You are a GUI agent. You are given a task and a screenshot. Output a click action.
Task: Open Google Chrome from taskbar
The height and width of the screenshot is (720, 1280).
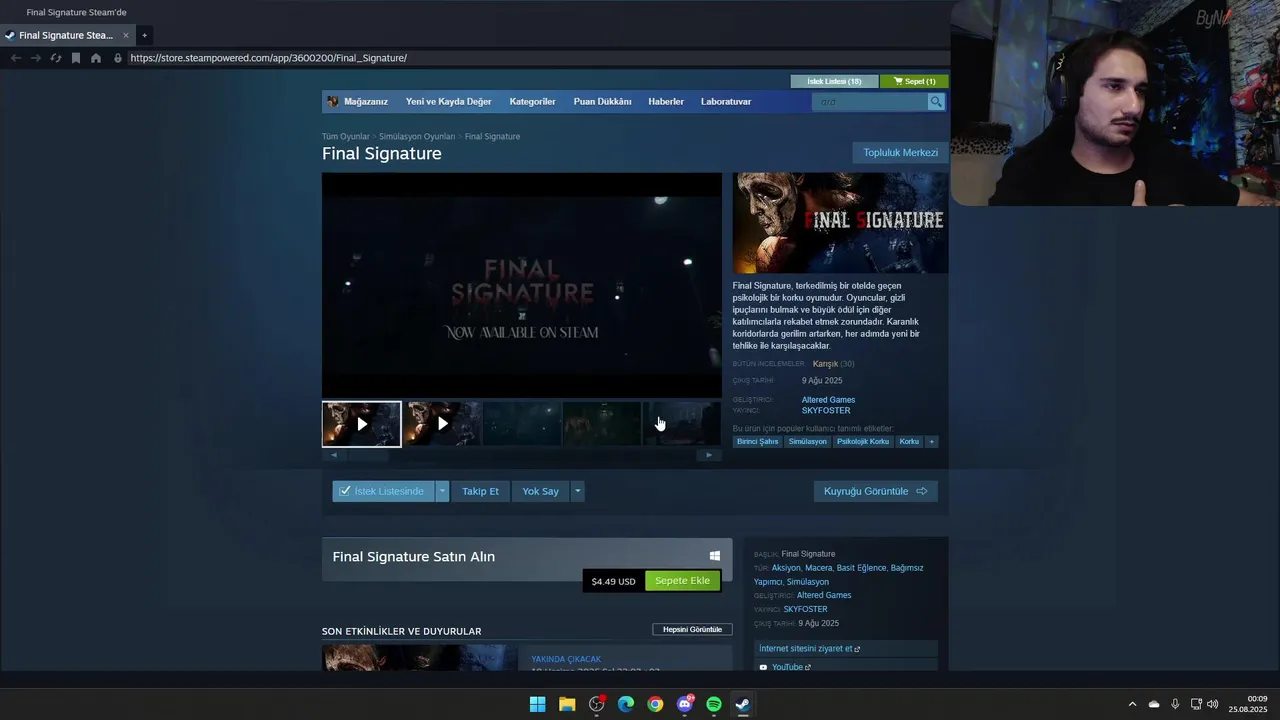pyautogui.click(x=655, y=704)
